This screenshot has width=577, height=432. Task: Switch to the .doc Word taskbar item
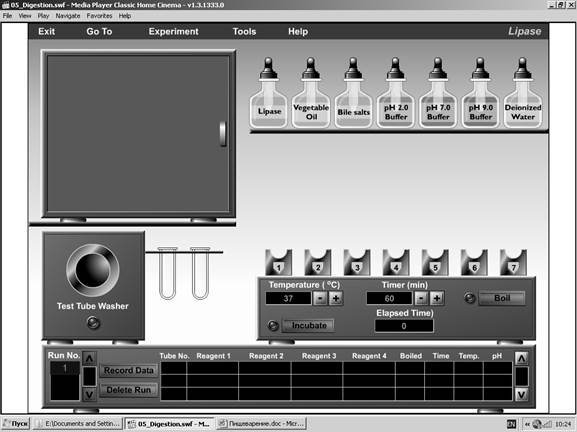262,424
